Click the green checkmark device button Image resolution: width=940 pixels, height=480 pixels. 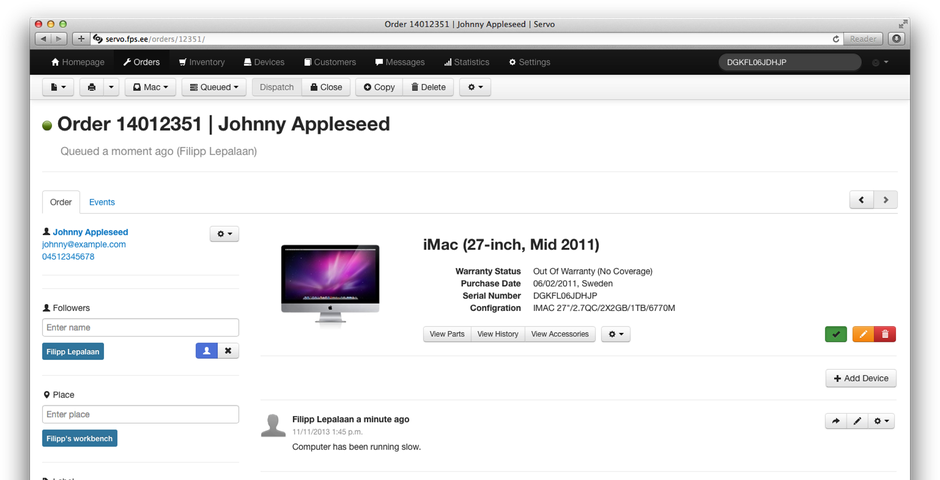(x=836, y=334)
